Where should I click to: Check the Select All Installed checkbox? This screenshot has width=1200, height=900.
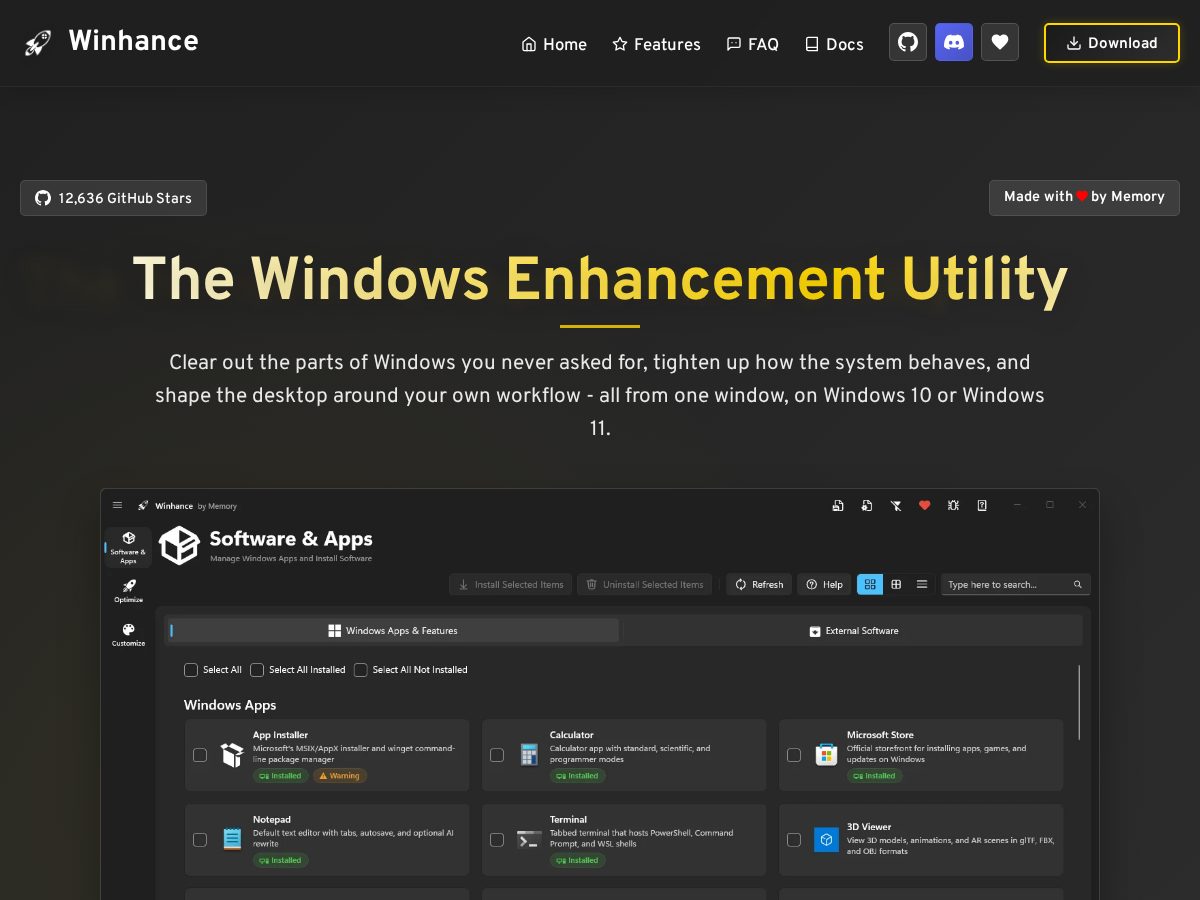click(257, 670)
